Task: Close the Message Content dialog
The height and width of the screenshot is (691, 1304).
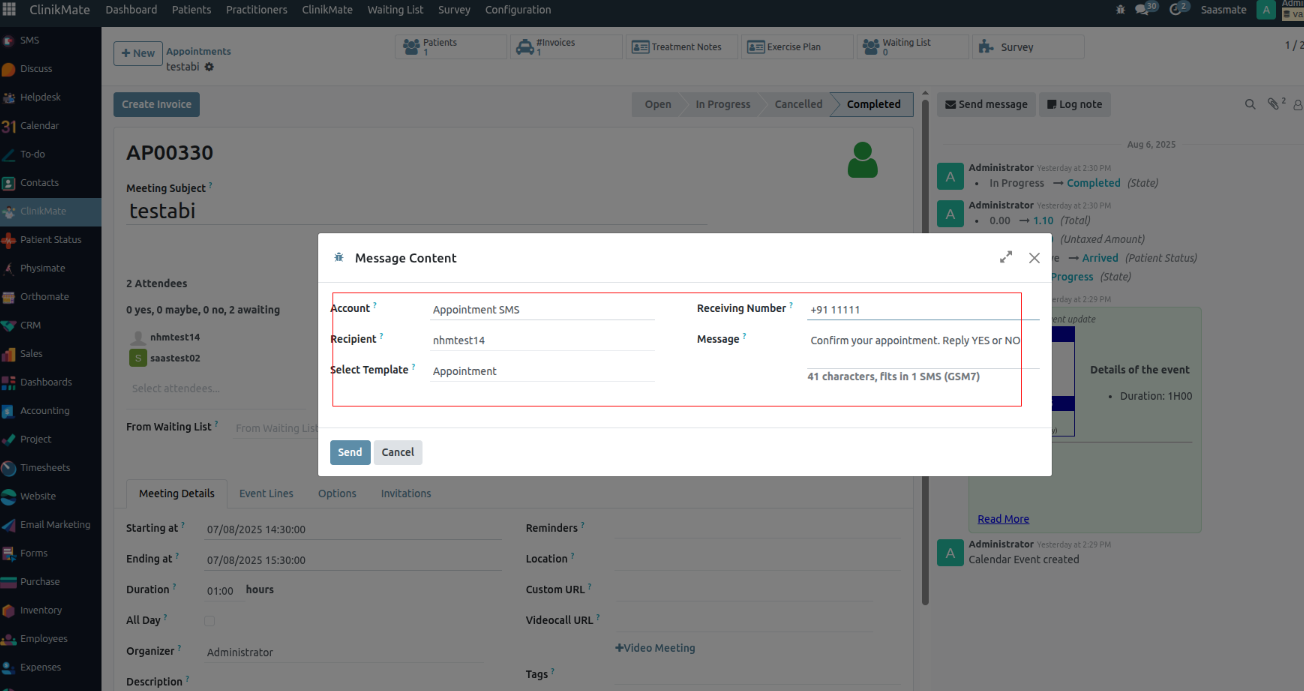Action: (1034, 258)
